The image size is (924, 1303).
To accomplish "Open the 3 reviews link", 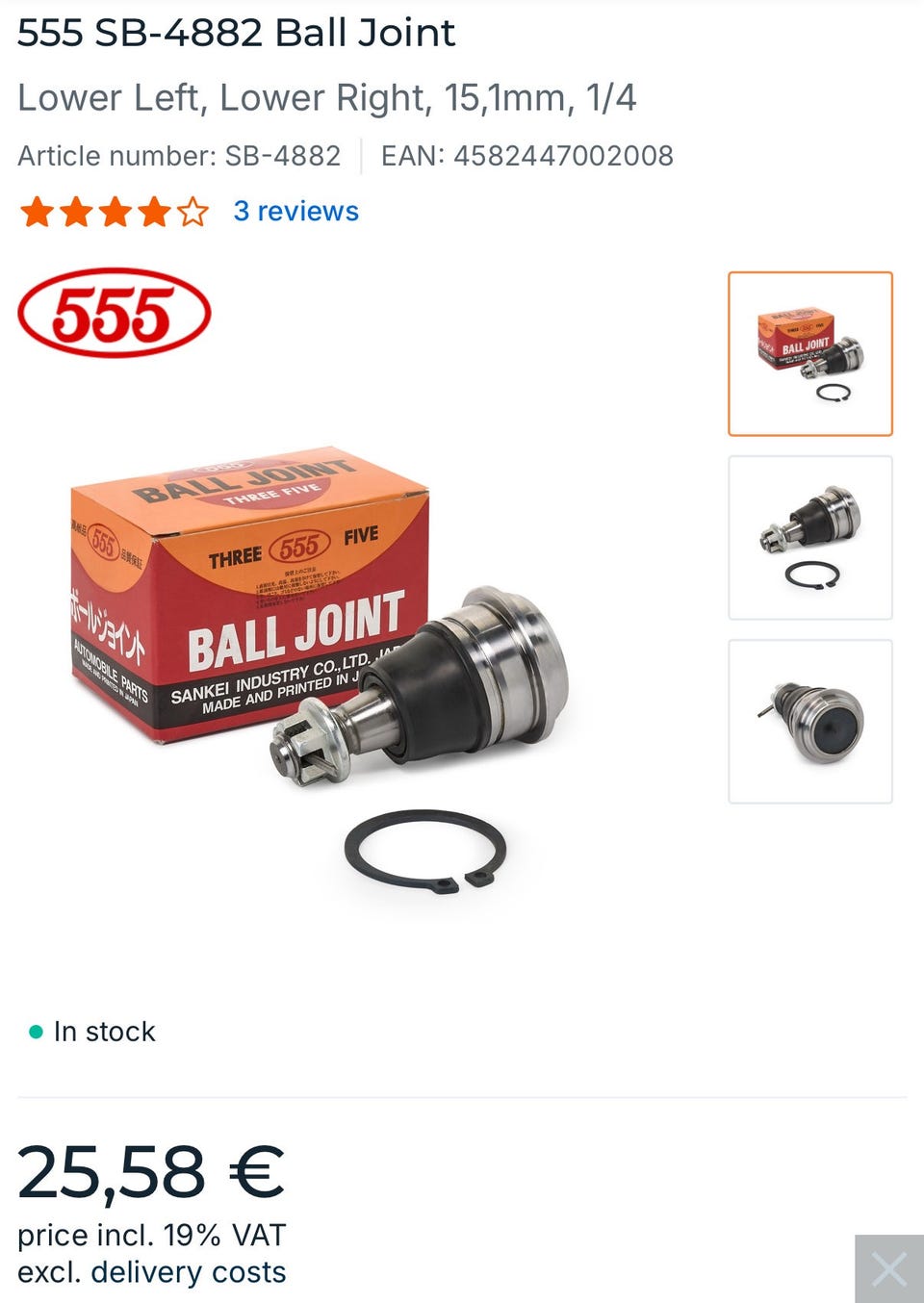I will coord(295,211).
